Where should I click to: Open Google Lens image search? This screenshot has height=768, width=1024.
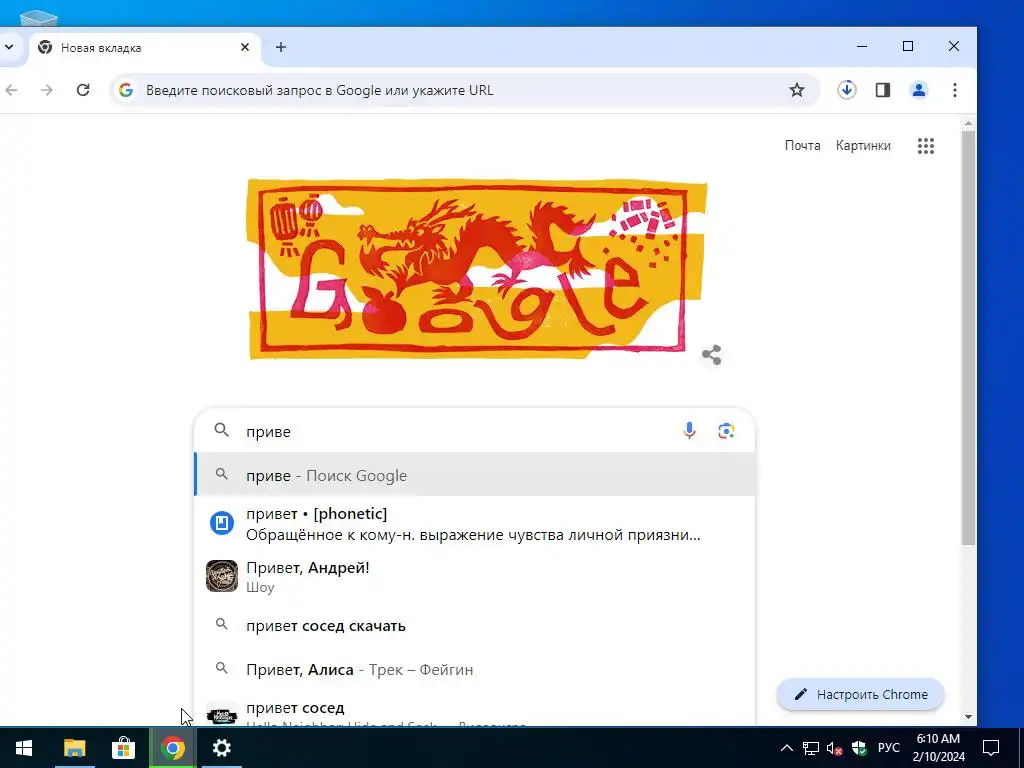coord(726,431)
